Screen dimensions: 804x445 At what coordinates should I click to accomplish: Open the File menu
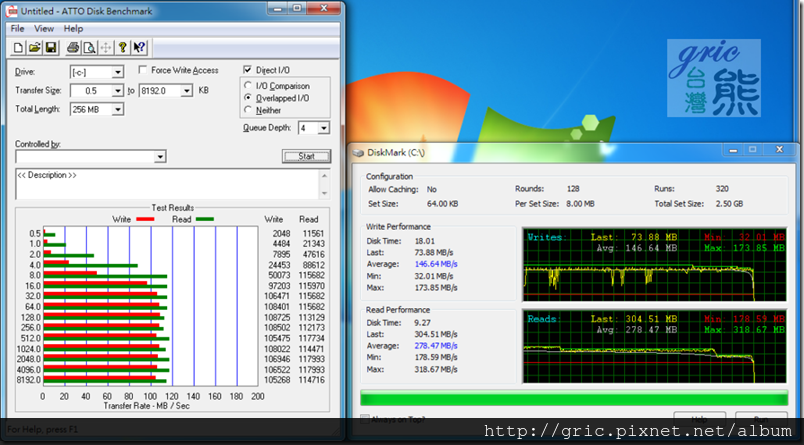coord(17,29)
